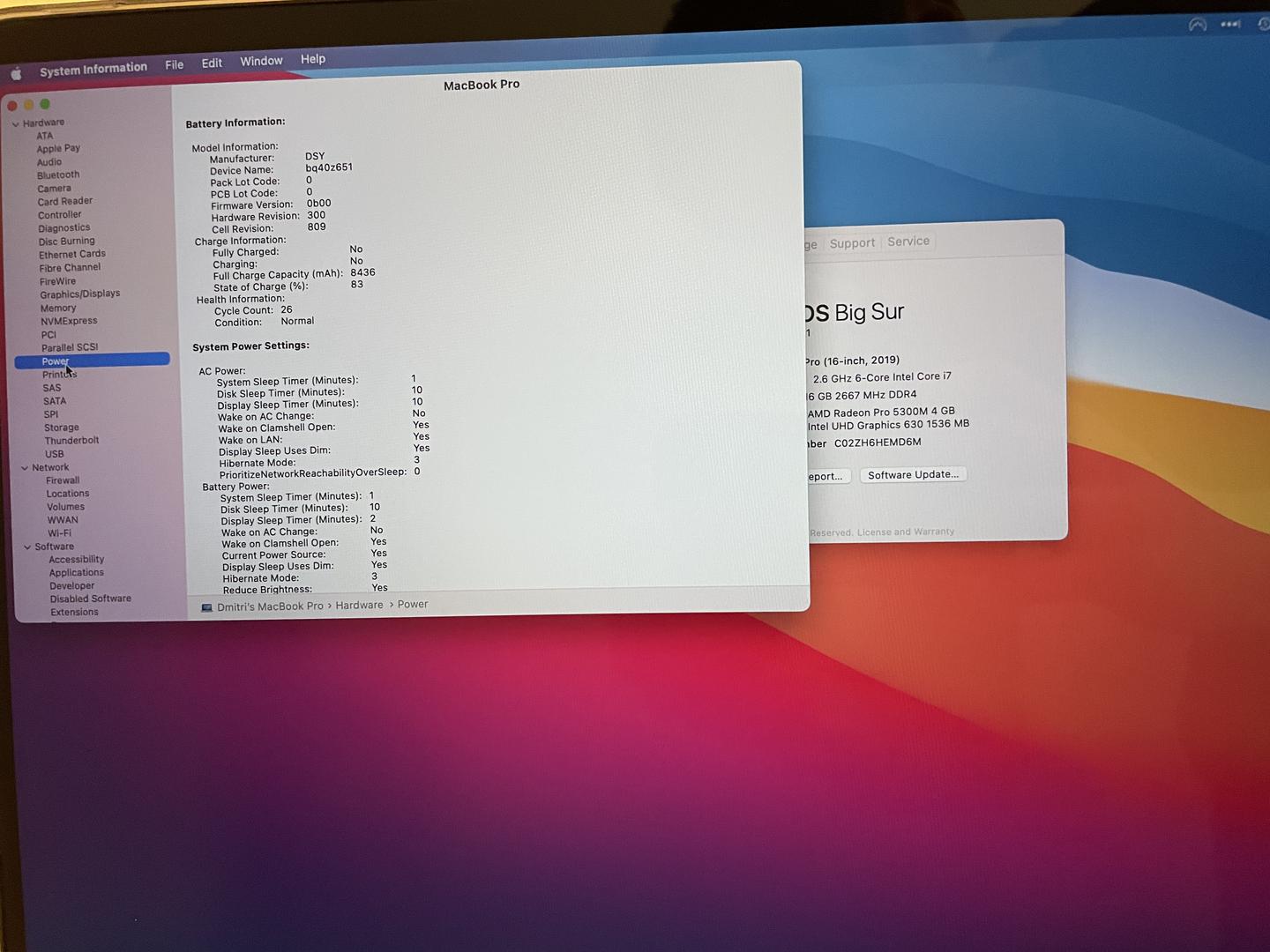Screen dimensions: 1270x952
Task: Select Developer under Software
Action: 72,586
